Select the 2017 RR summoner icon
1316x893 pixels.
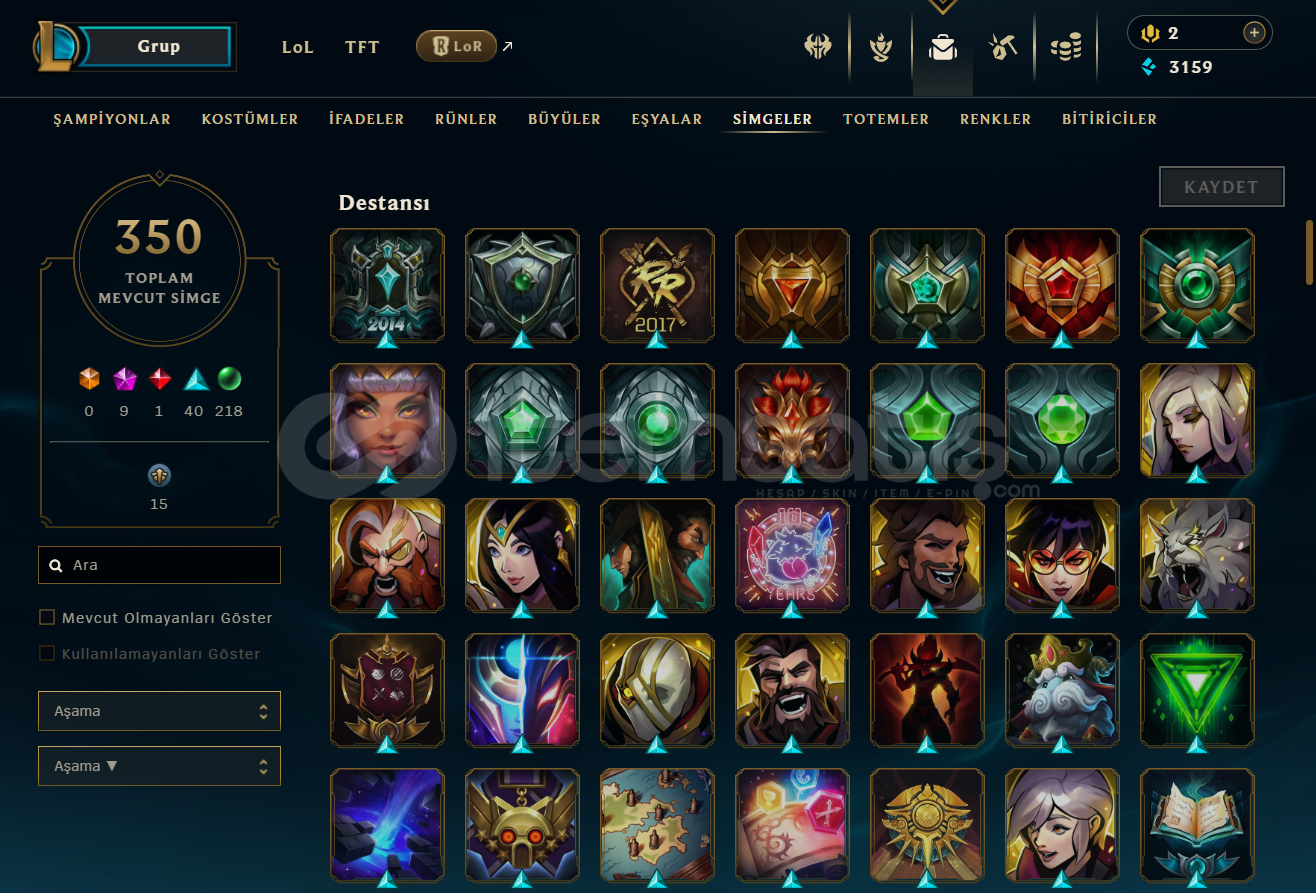(657, 285)
